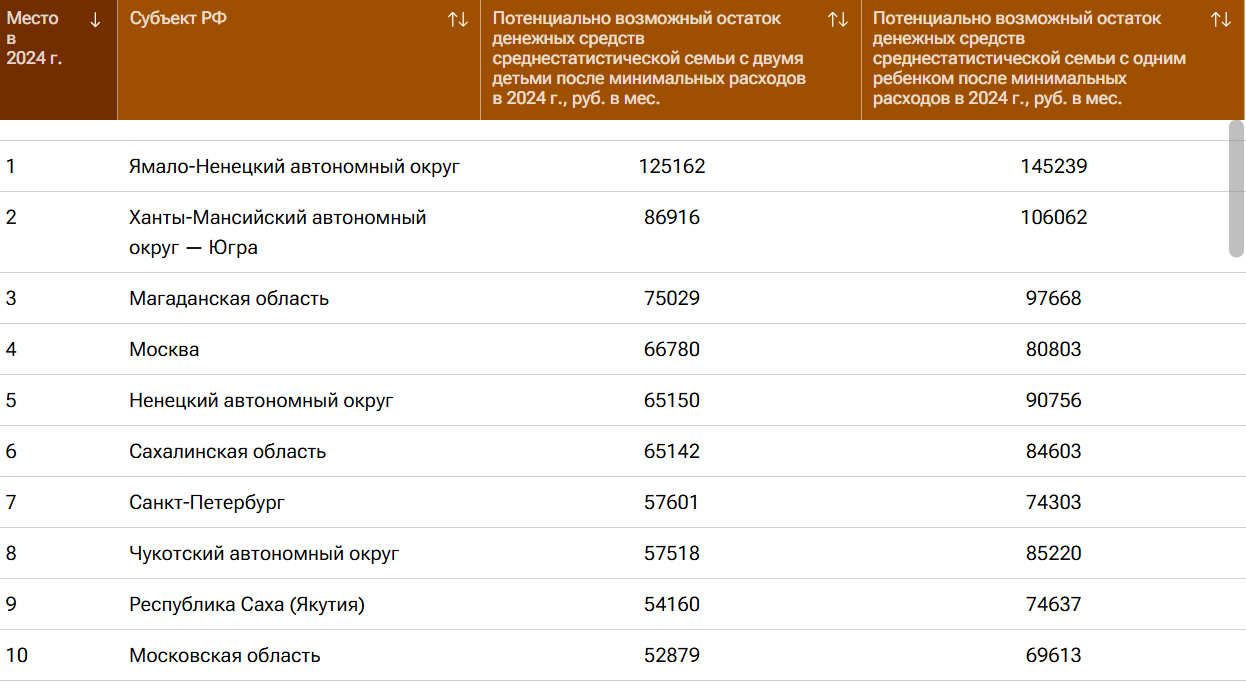Click the Магаданская область row
The image size is (1246, 682).
229,299
